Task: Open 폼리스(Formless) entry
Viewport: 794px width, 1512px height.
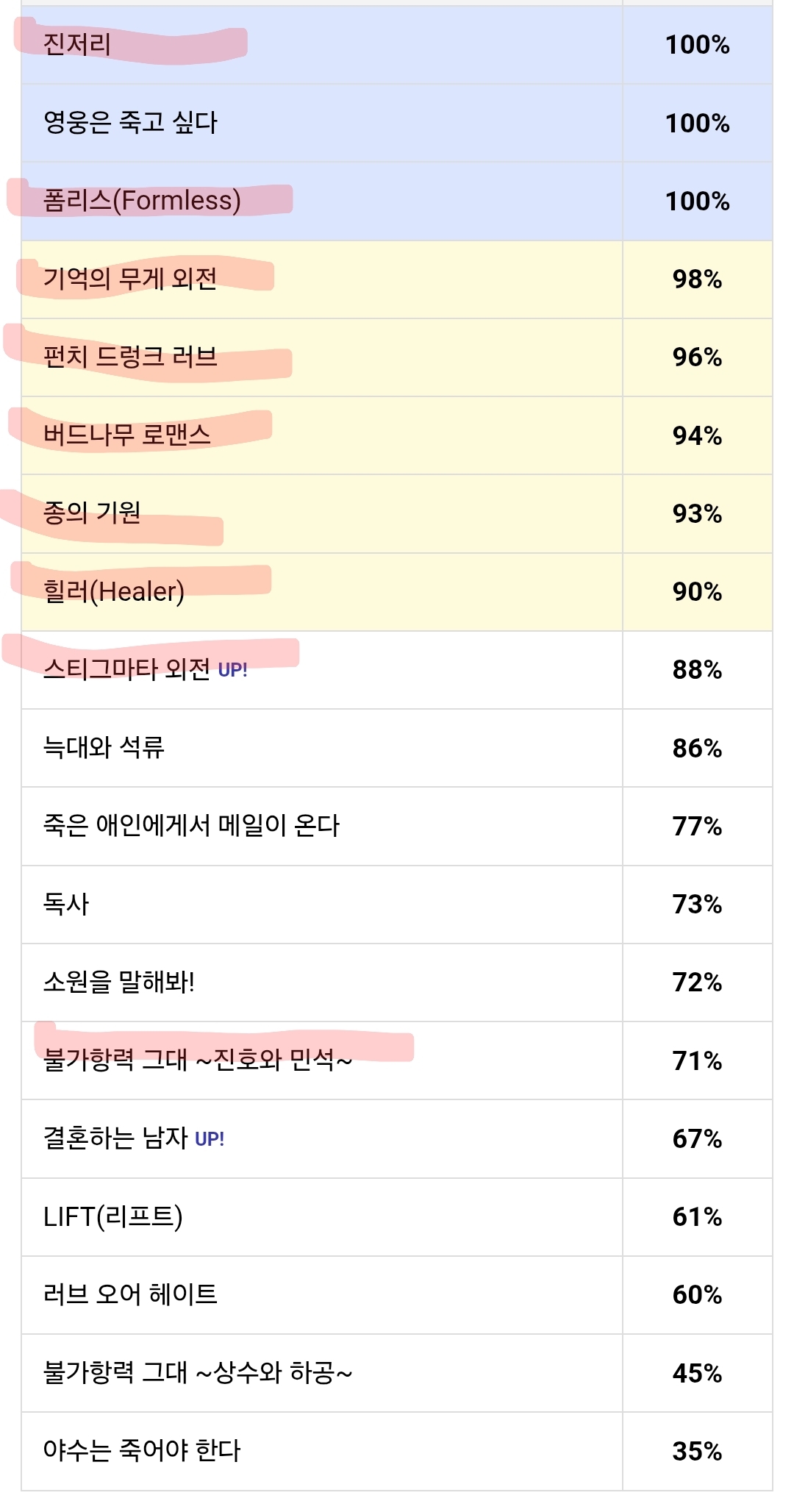Action: pos(142,201)
